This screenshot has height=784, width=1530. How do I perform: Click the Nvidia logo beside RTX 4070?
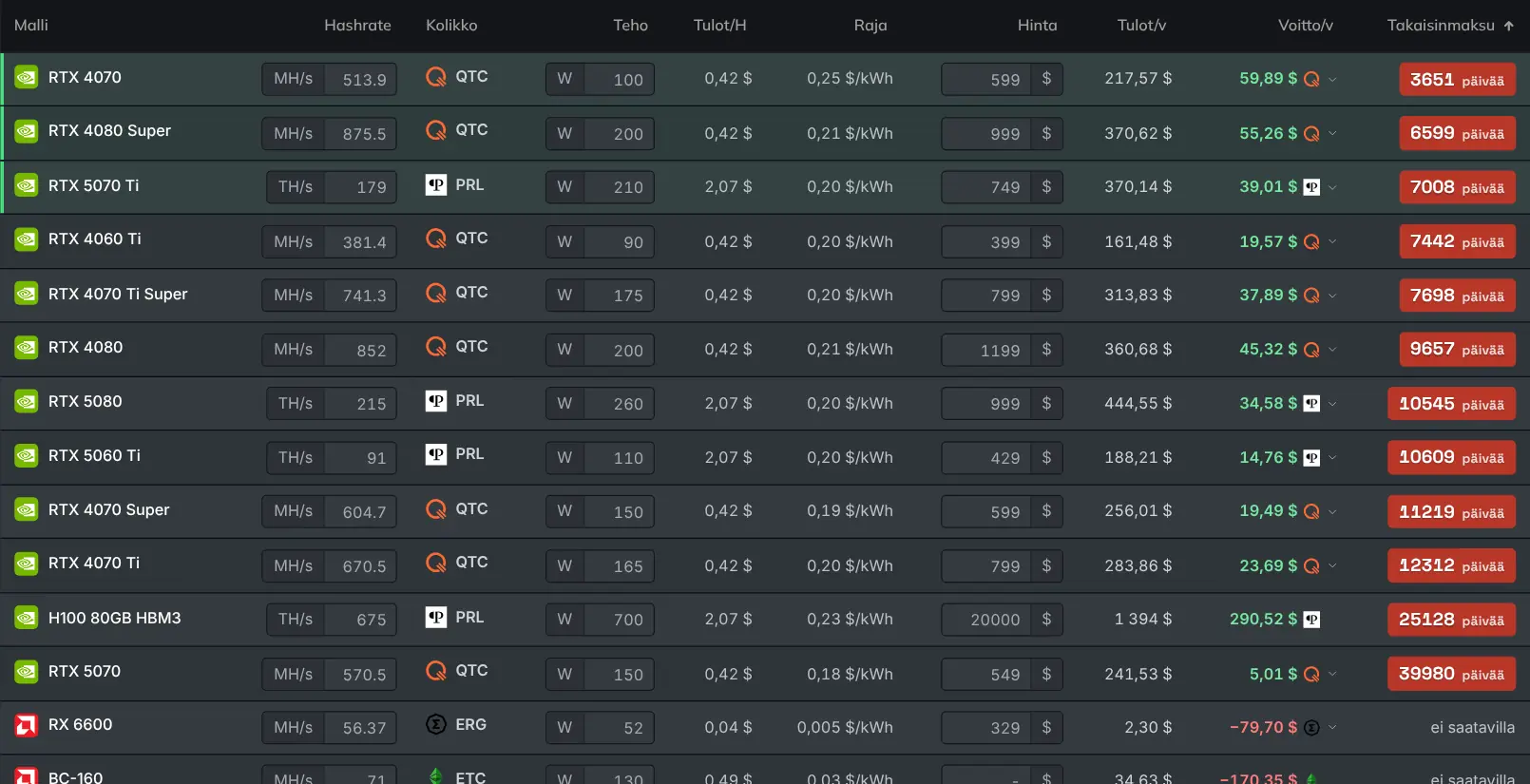[x=27, y=78]
